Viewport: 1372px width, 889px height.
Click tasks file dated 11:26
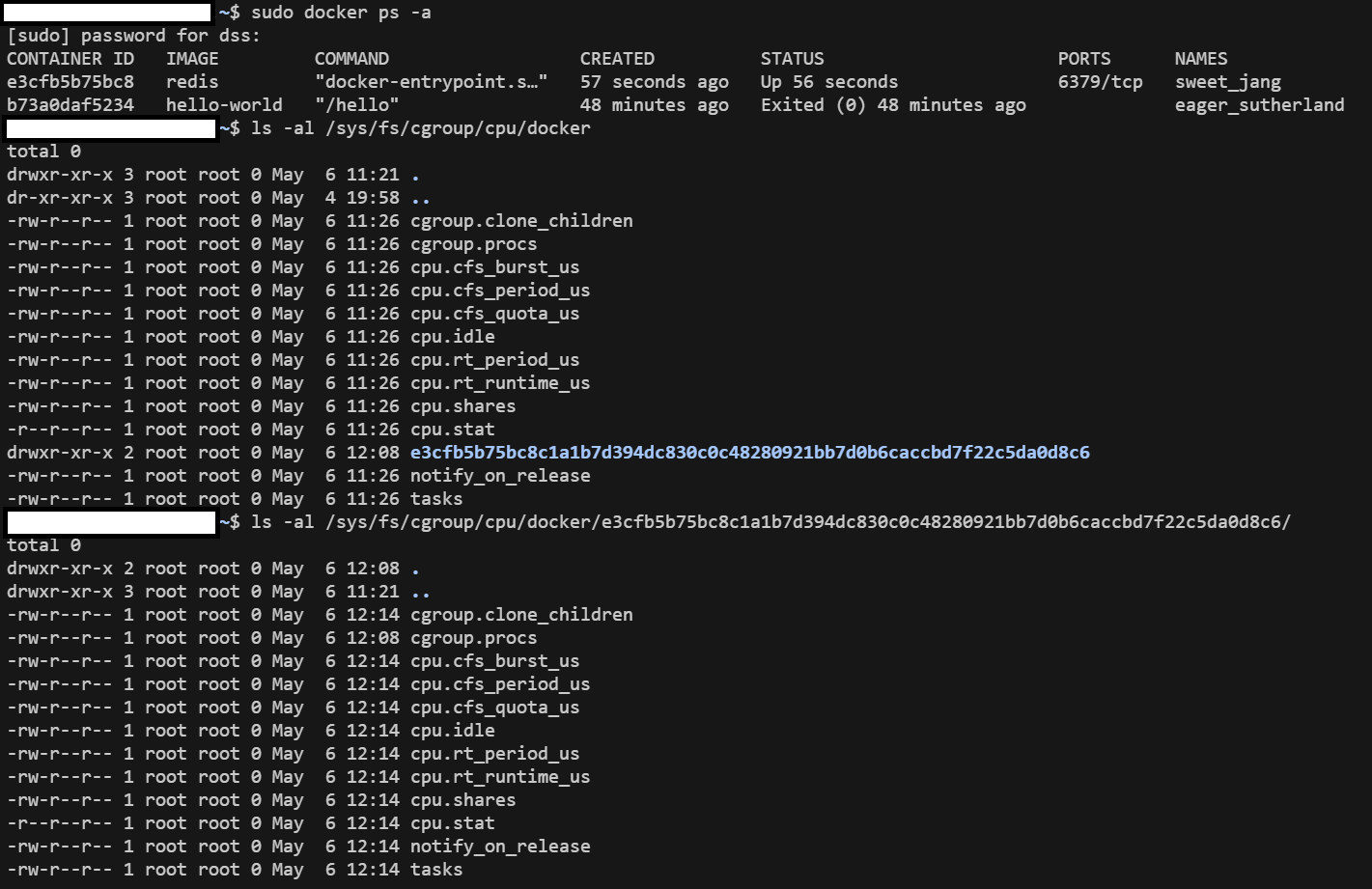pyautogui.click(x=436, y=499)
